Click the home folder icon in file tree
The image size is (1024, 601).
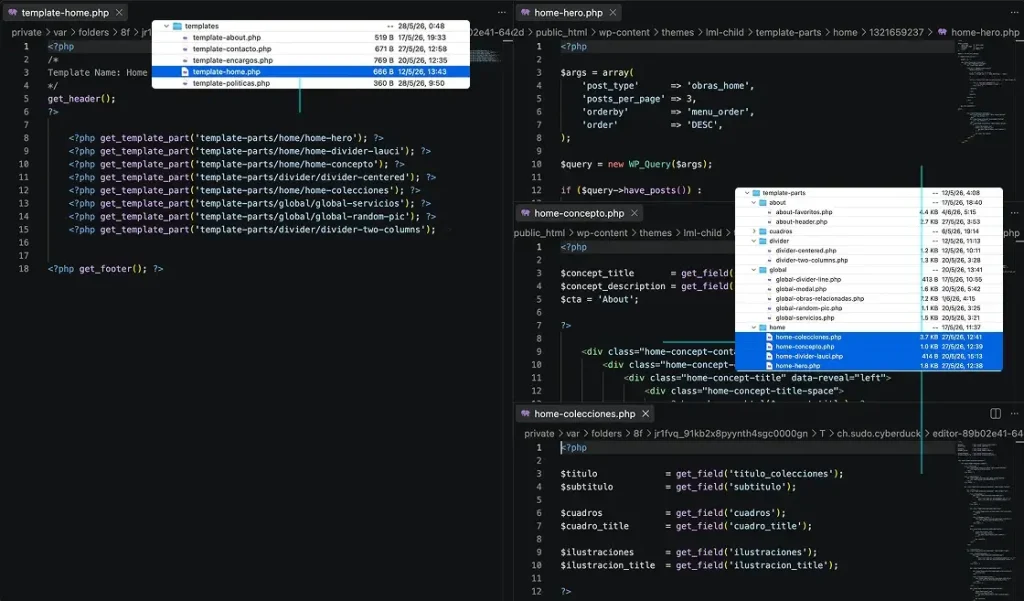(763, 327)
